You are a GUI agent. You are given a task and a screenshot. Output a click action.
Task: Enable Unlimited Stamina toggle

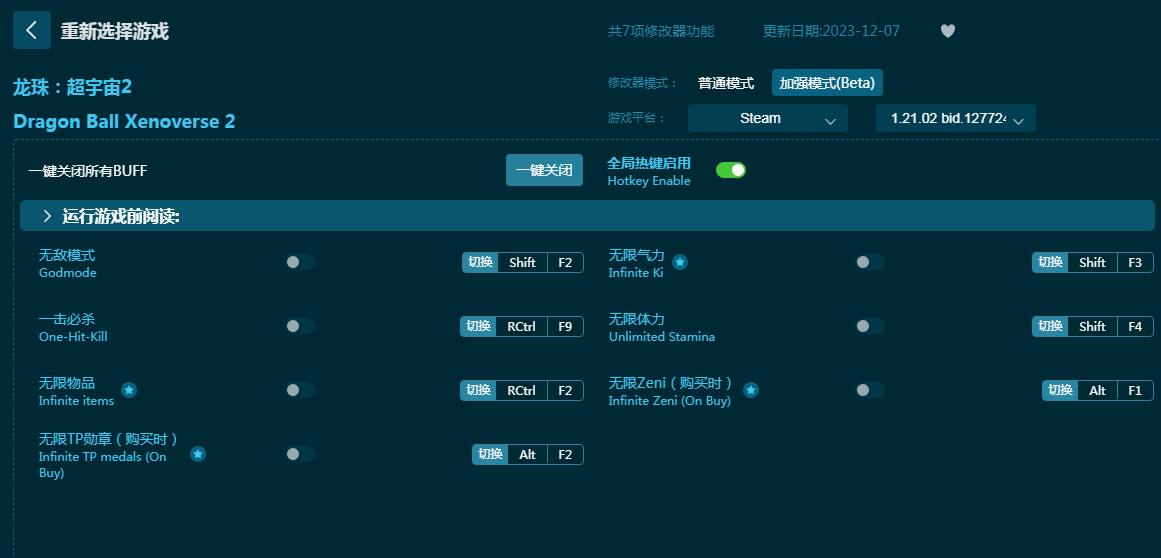coord(870,326)
